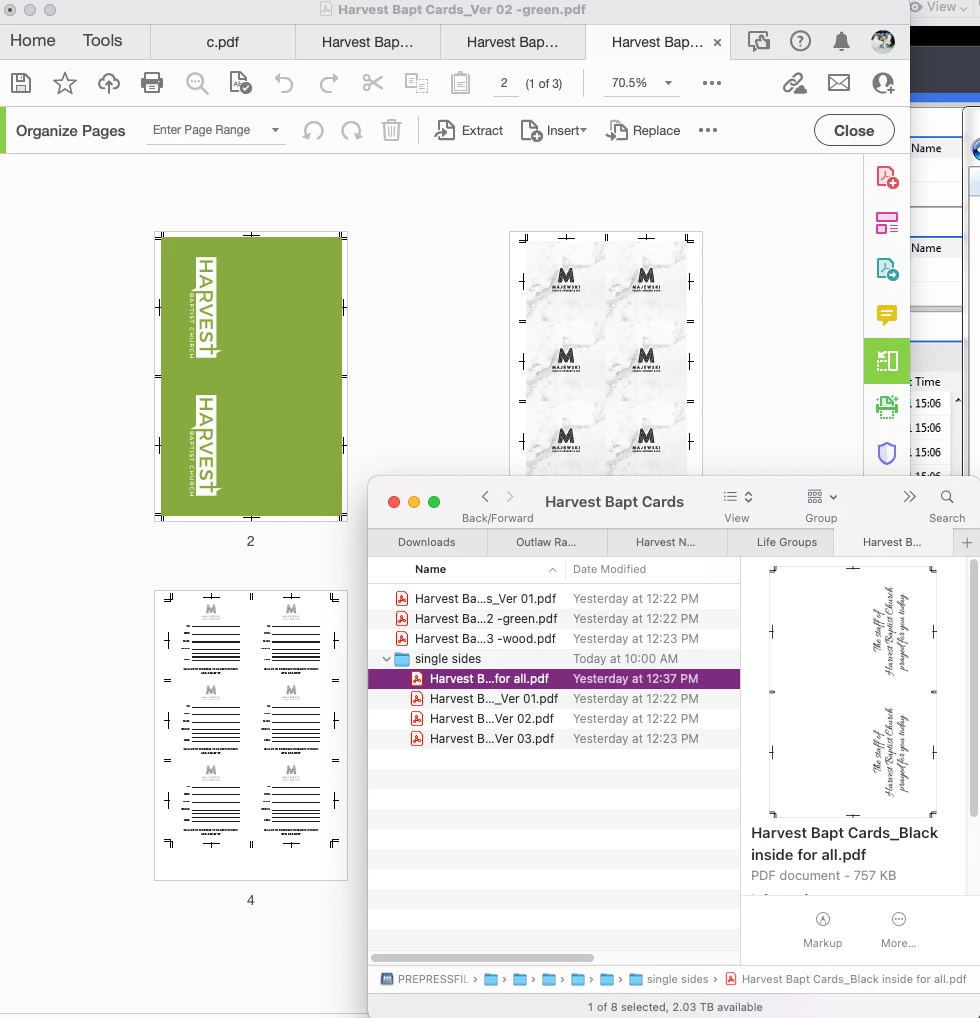
Task: Open the Finder Group dropdown
Action: 822,497
